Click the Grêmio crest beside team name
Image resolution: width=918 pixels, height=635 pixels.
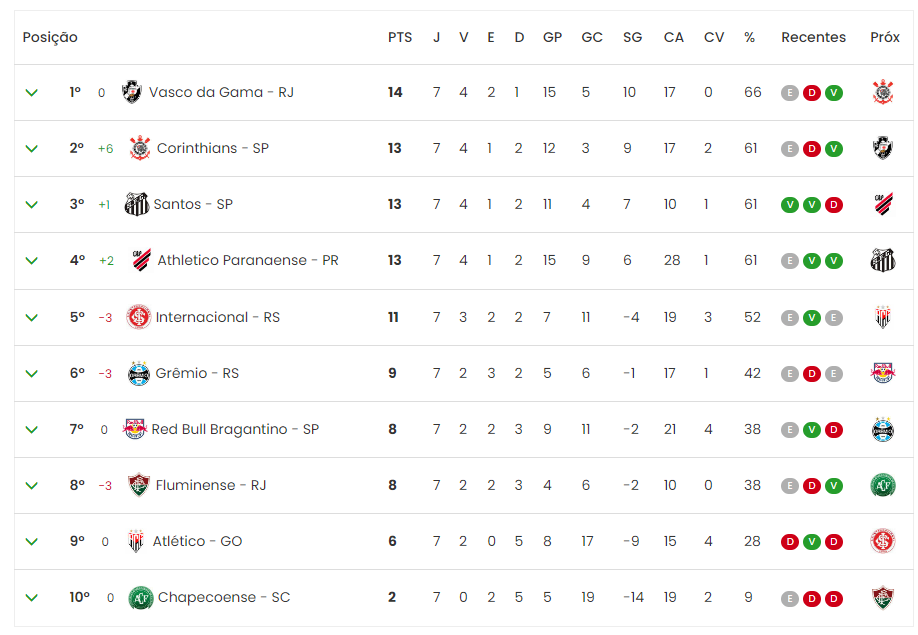pyautogui.click(x=139, y=373)
